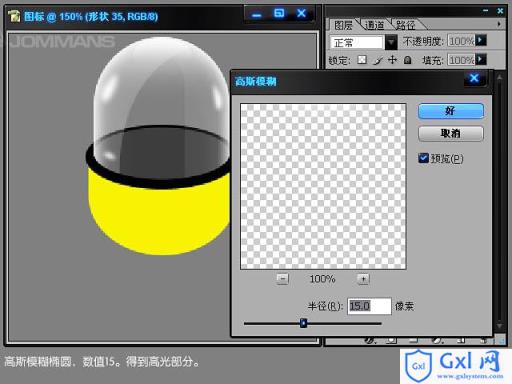Zoom out preview with minus button

(x=283, y=279)
